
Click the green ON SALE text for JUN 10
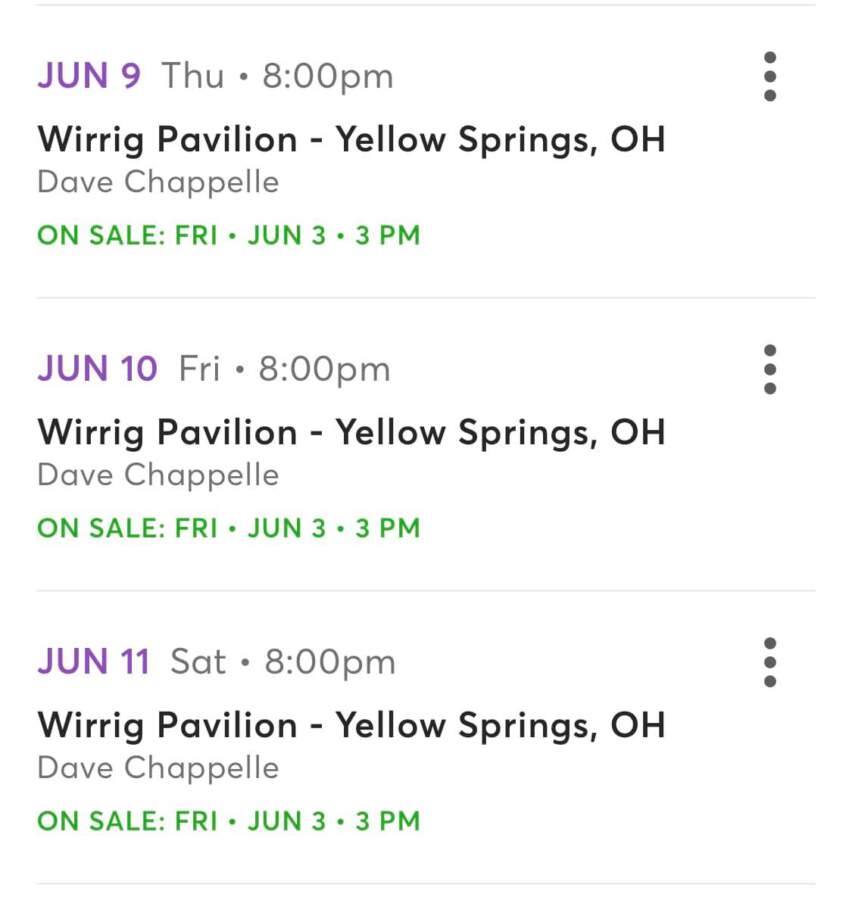228,528
